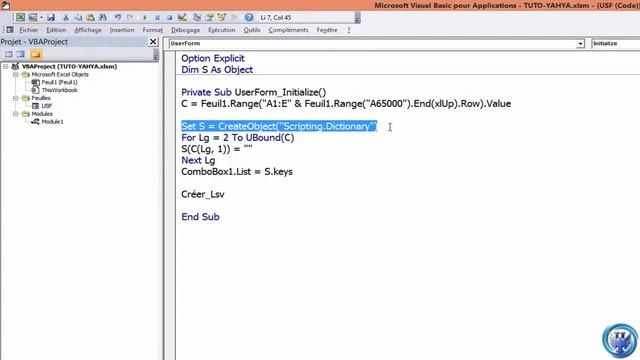Viewport: 640px width, 360px height.
Task: Open Object Browser toolbar icon
Action: pyautogui.click(x=222, y=18)
